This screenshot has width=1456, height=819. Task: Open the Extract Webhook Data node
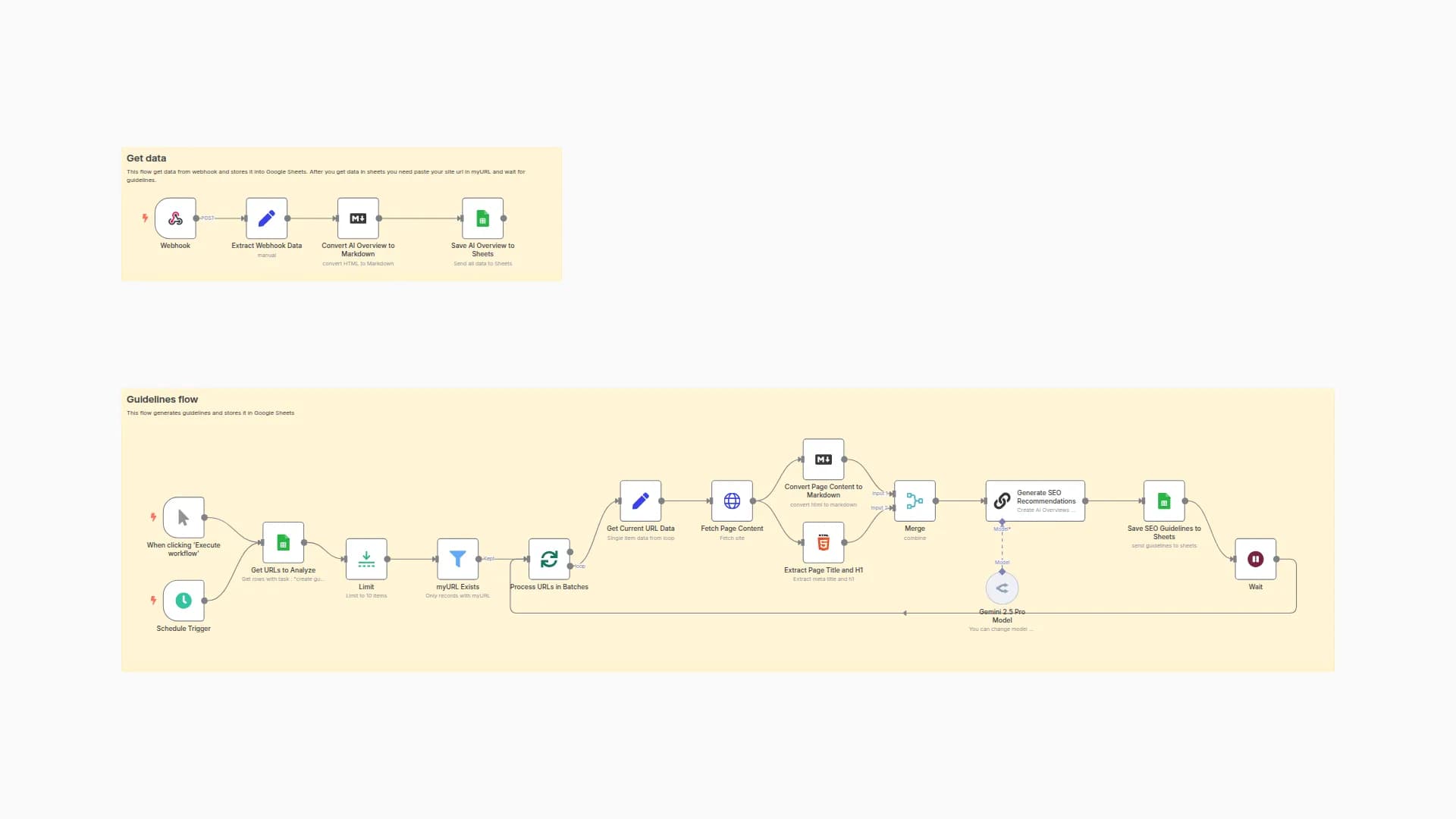point(267,218)
